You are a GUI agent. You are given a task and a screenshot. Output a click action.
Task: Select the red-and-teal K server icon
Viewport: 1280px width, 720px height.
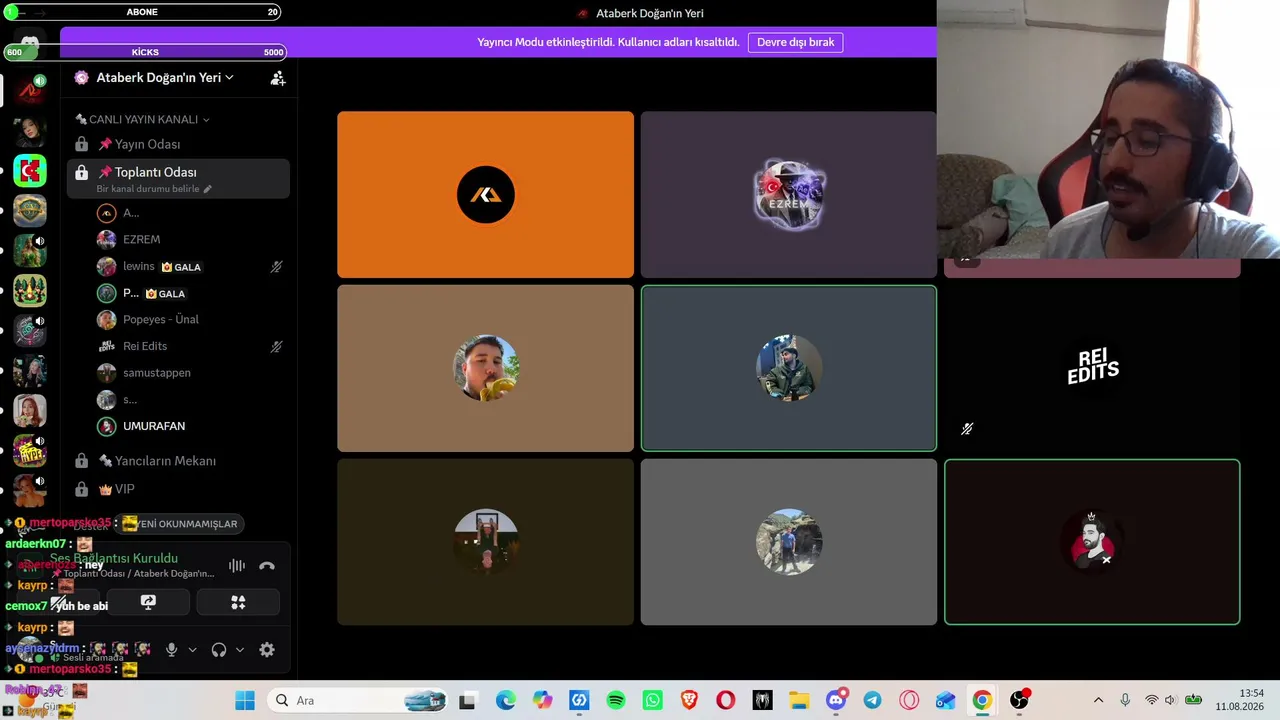[30, 170]
